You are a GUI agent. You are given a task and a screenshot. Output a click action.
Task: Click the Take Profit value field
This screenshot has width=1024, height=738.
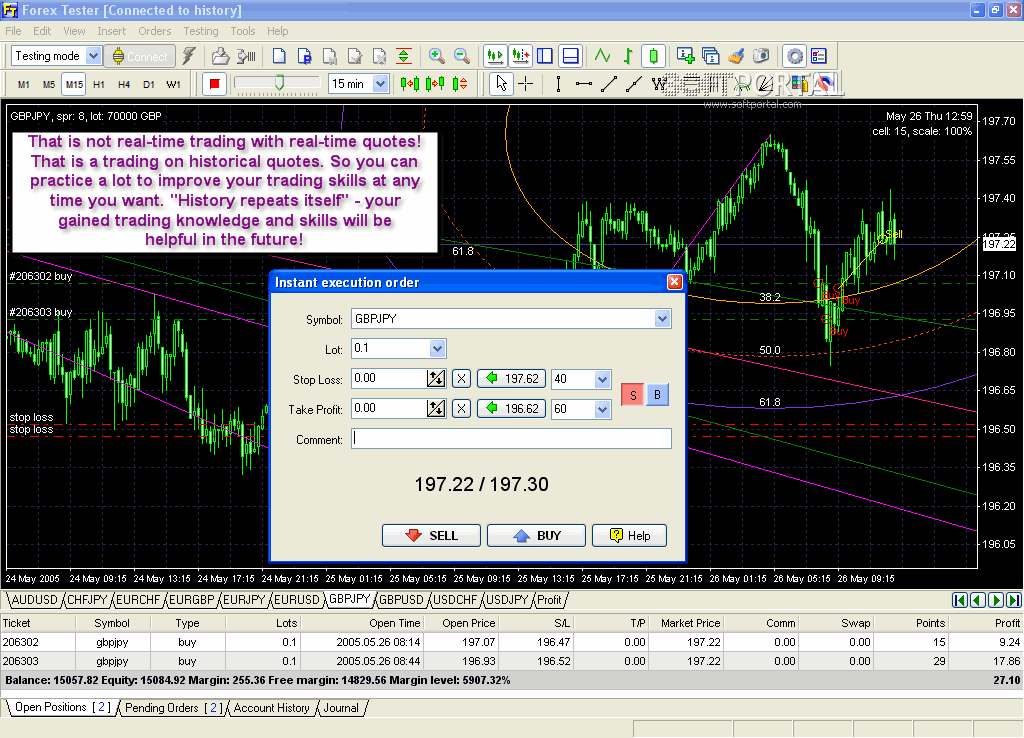(x=389, y=409)
